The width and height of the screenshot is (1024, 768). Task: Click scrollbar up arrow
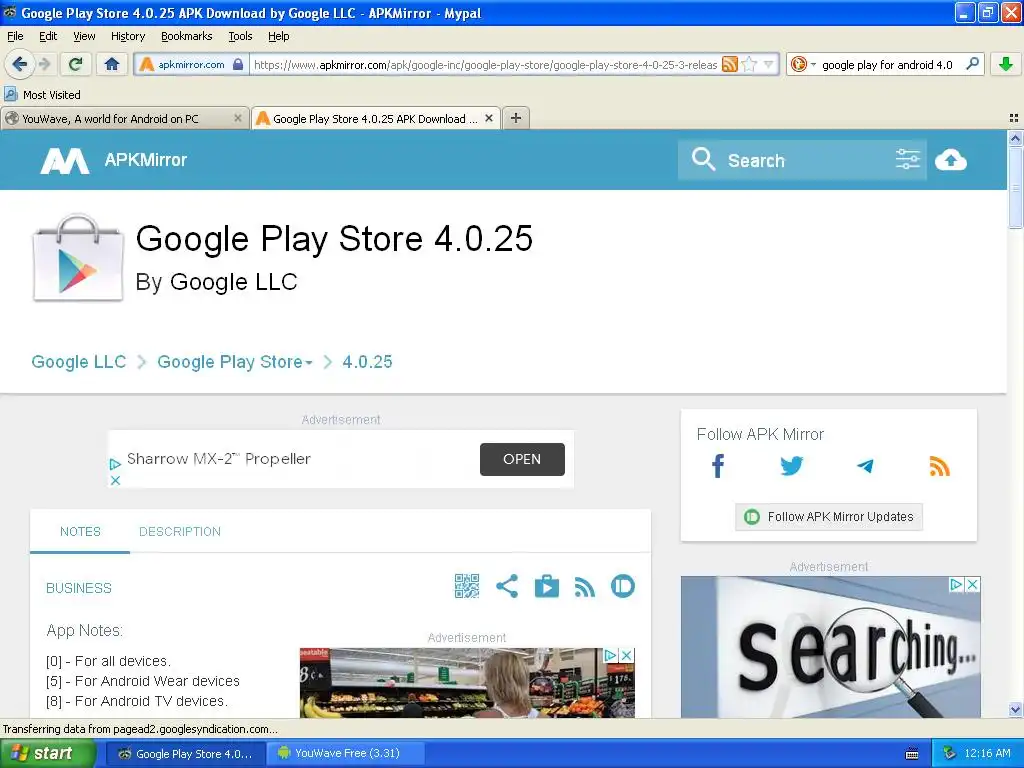click(1015, 138)
